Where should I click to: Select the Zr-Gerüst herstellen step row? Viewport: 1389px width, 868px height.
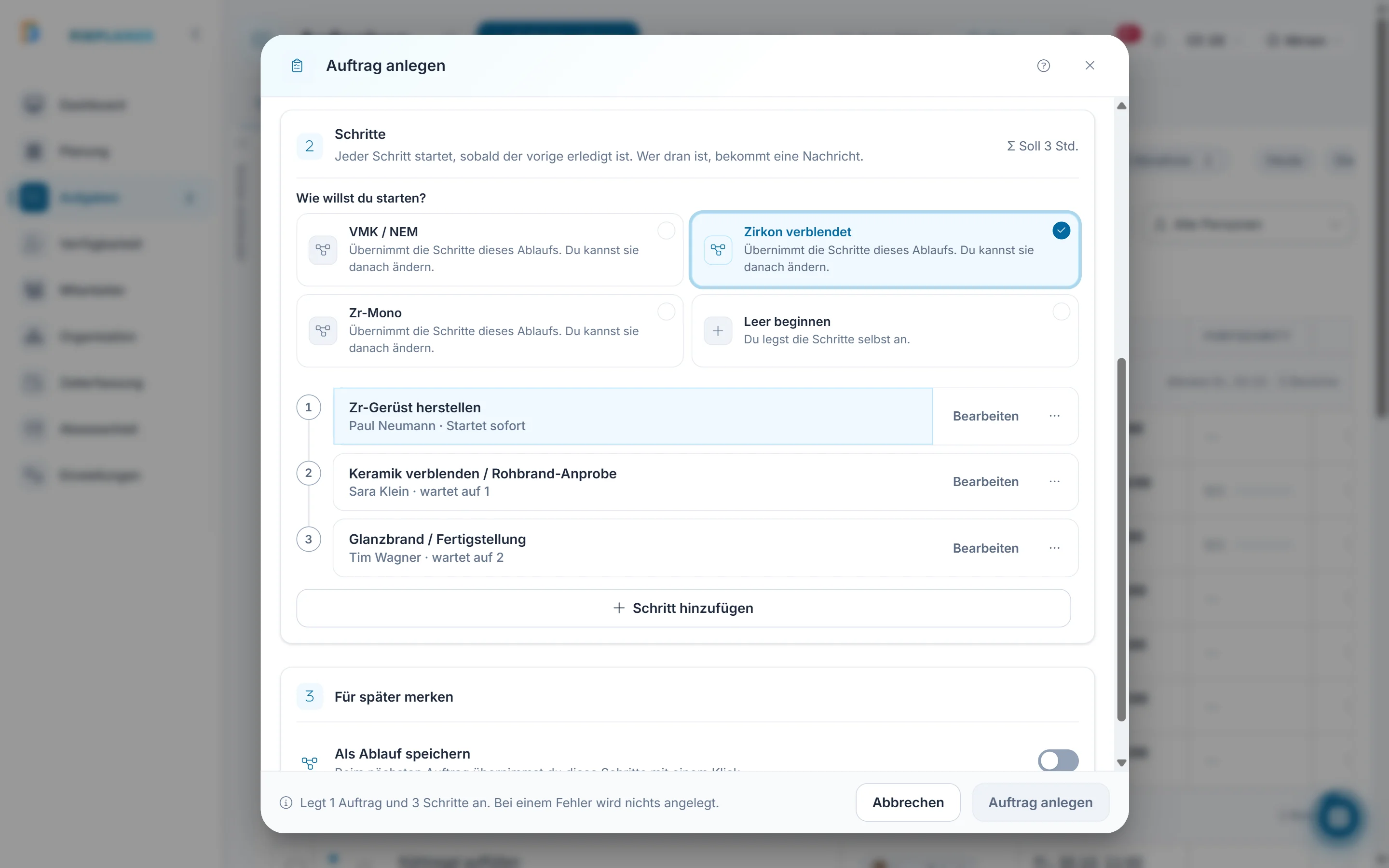coord(633,416)
